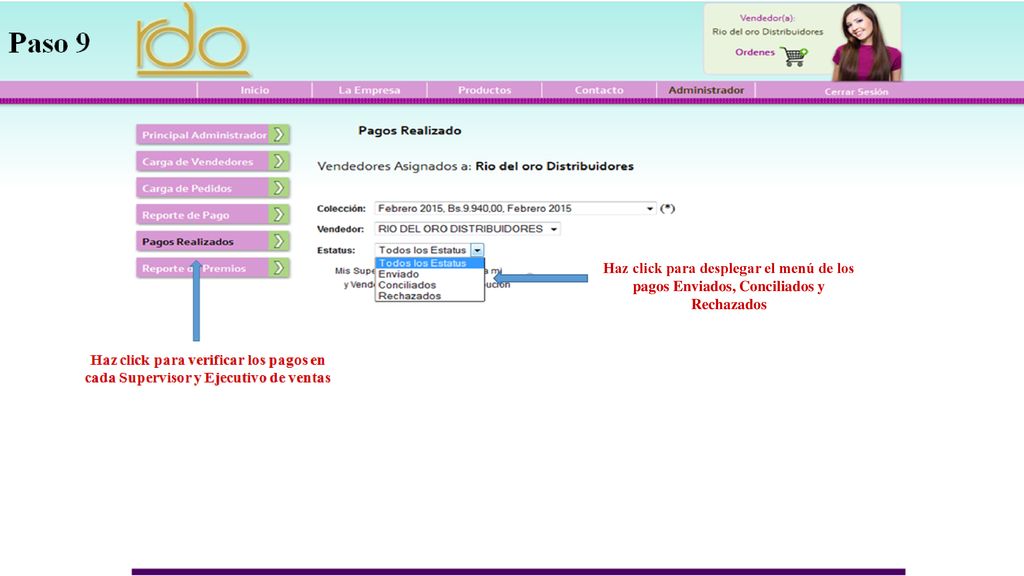The image size is (1024, 576).
Task: Click arrow icon beside Carga de Pedidos
Action: click(x=280, y=188)
